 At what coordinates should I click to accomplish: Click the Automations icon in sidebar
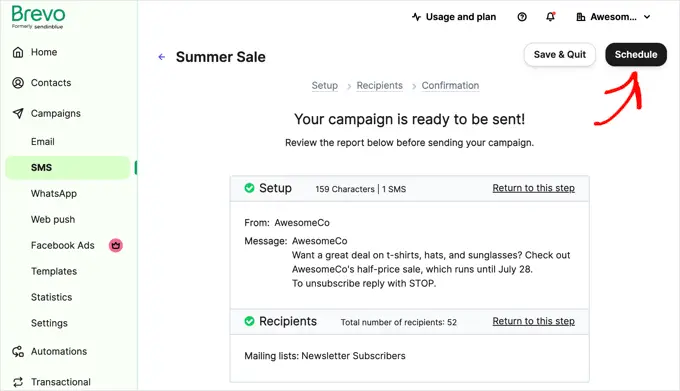(x=18, y=351)
